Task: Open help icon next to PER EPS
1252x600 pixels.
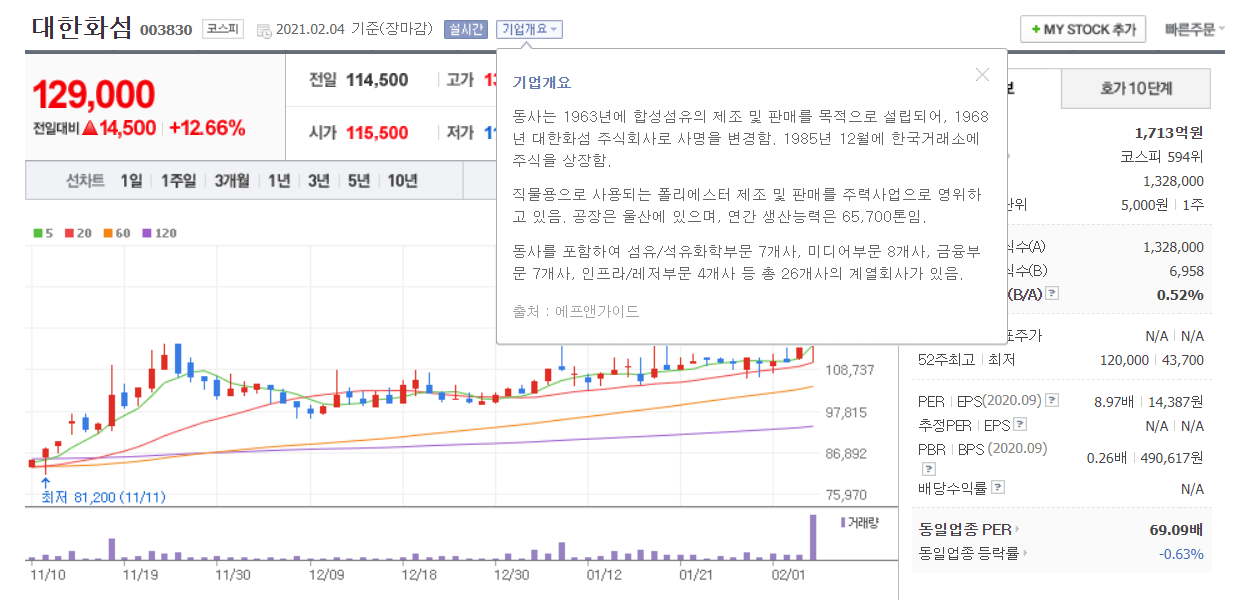Action: pyautogui.click(x=1051, y=401)
